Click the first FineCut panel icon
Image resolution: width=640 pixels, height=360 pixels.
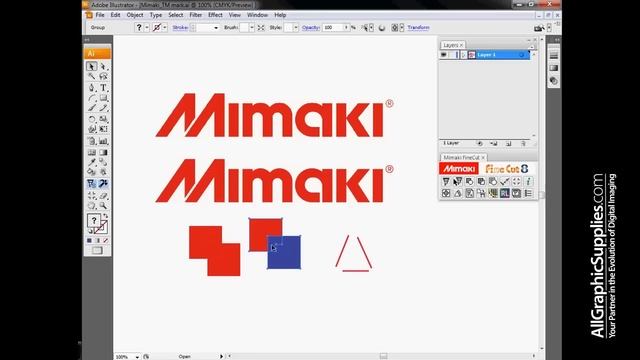point(446,181)
